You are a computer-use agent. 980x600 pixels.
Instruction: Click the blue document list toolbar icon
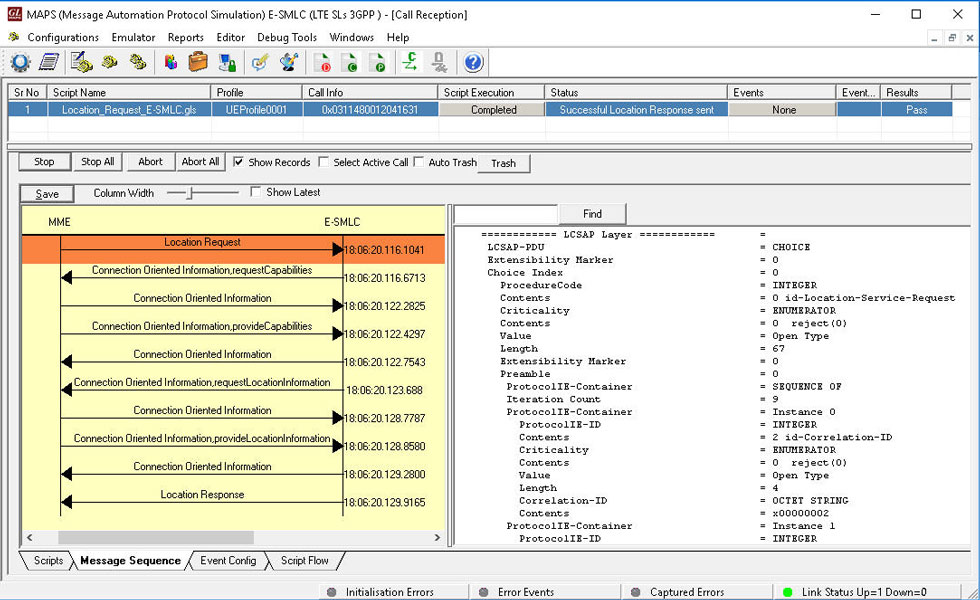[49, 62]
